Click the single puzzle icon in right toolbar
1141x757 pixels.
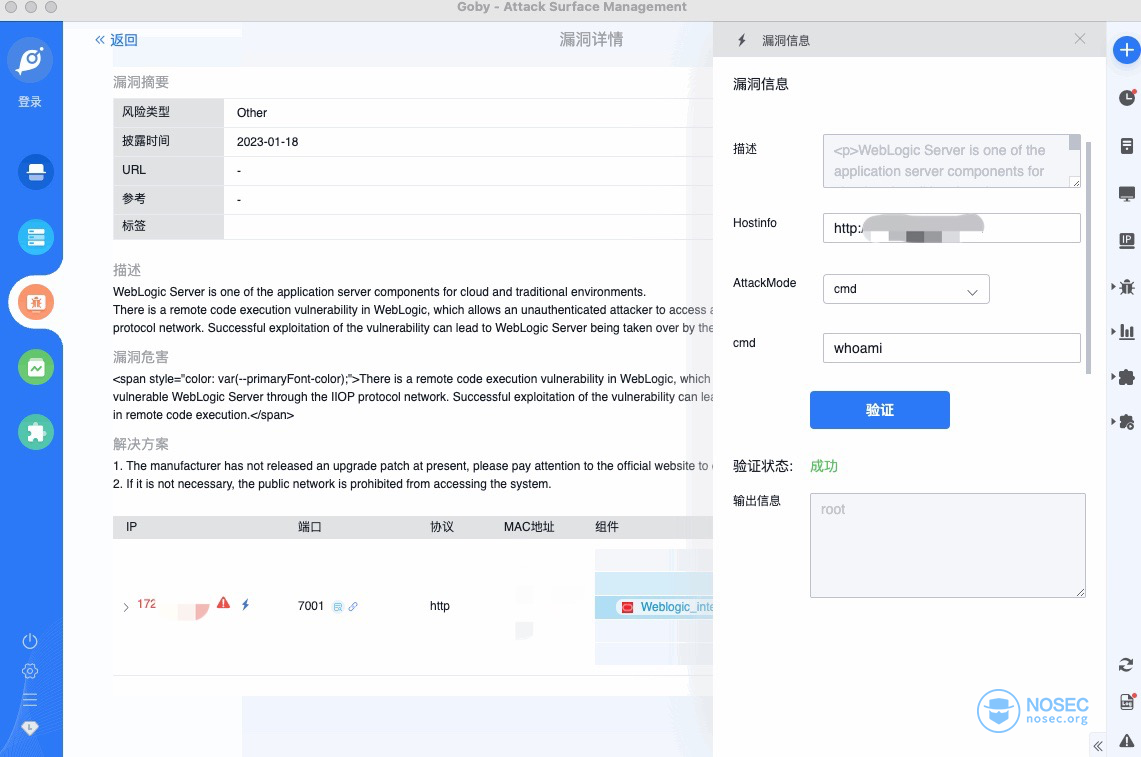coord(1126,377)
